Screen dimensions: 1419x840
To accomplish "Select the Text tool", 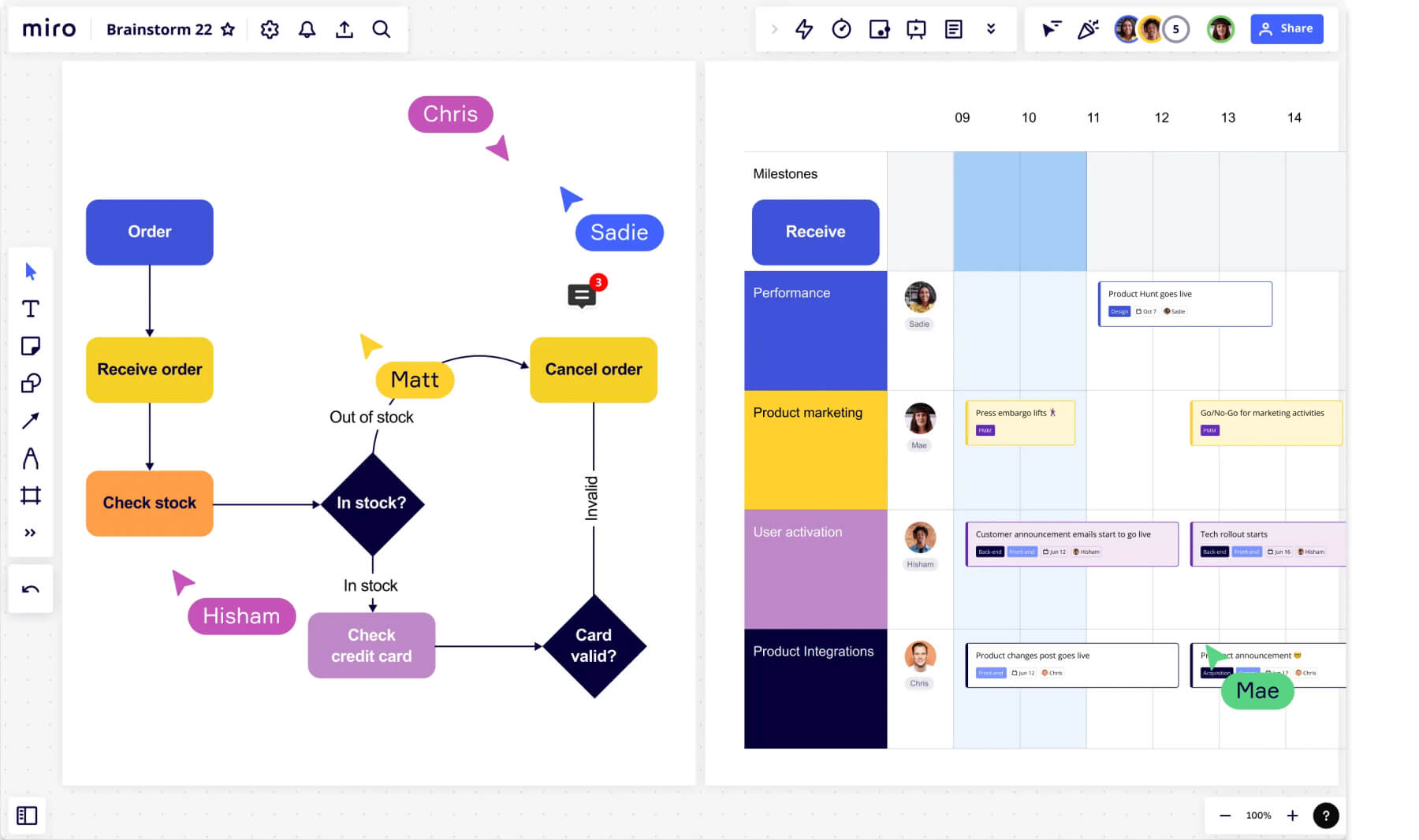I will 31,309.
